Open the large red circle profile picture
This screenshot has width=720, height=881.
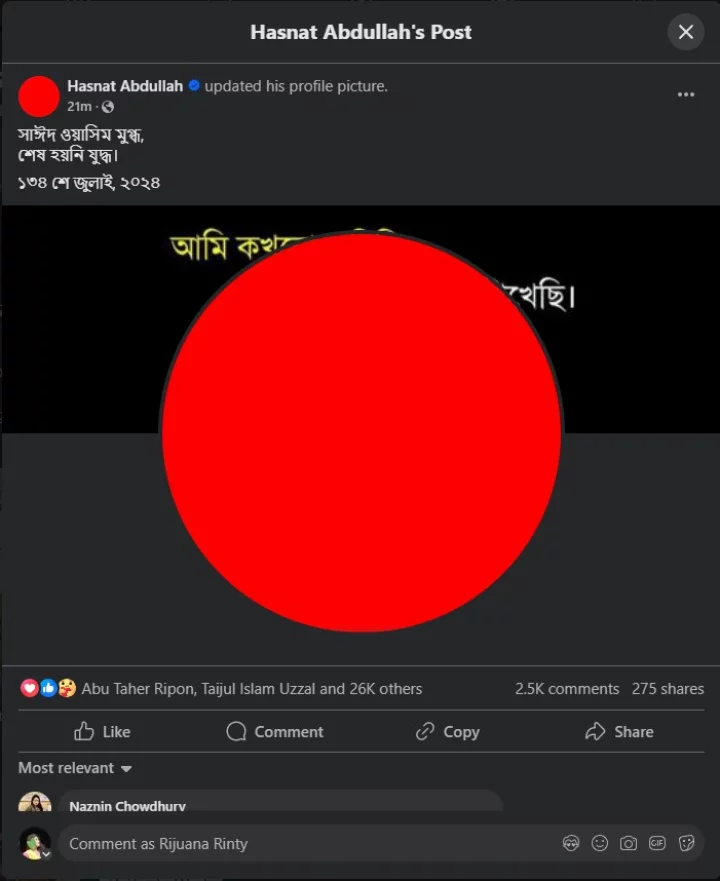pyautogui.click(x=361, y=433)
